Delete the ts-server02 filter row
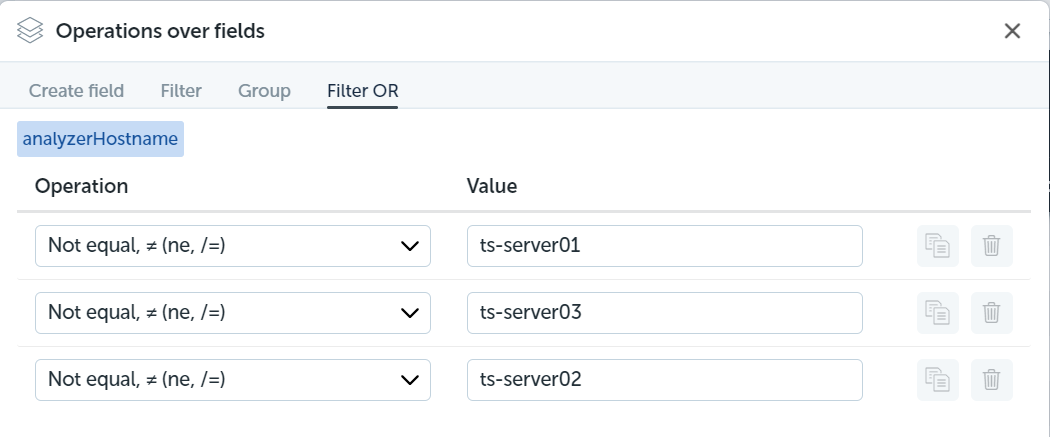Image resolution: width=1050 pixels, height=437 pixels. [x=991, y=379]
